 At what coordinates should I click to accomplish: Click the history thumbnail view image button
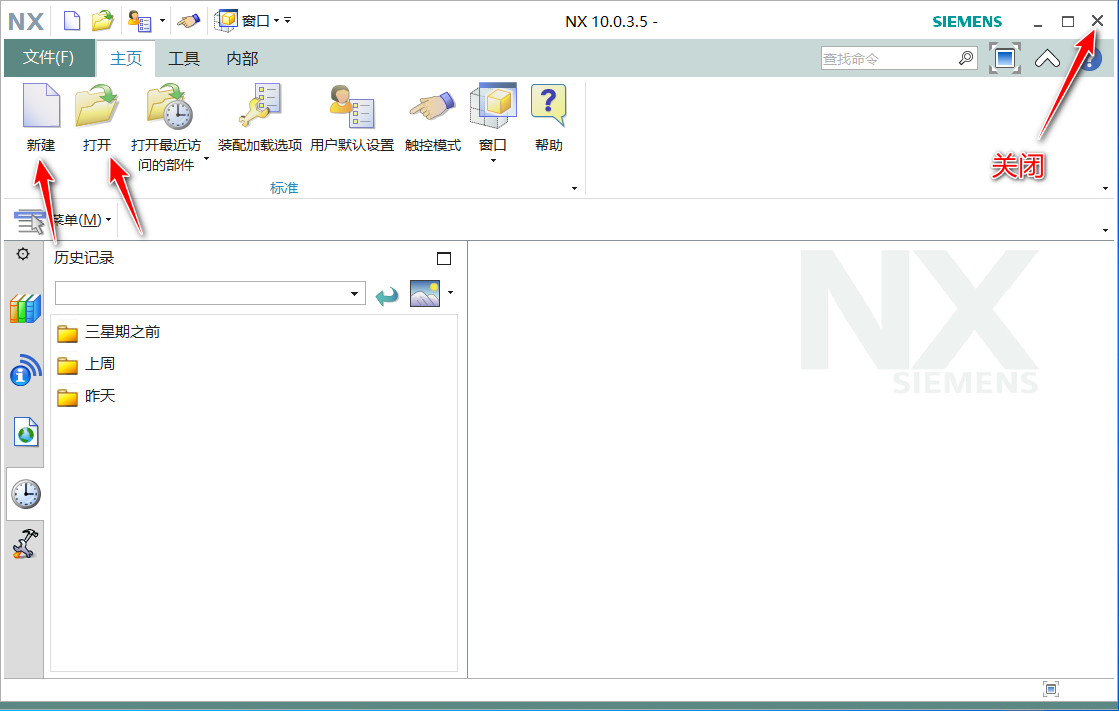coord(425,293)
